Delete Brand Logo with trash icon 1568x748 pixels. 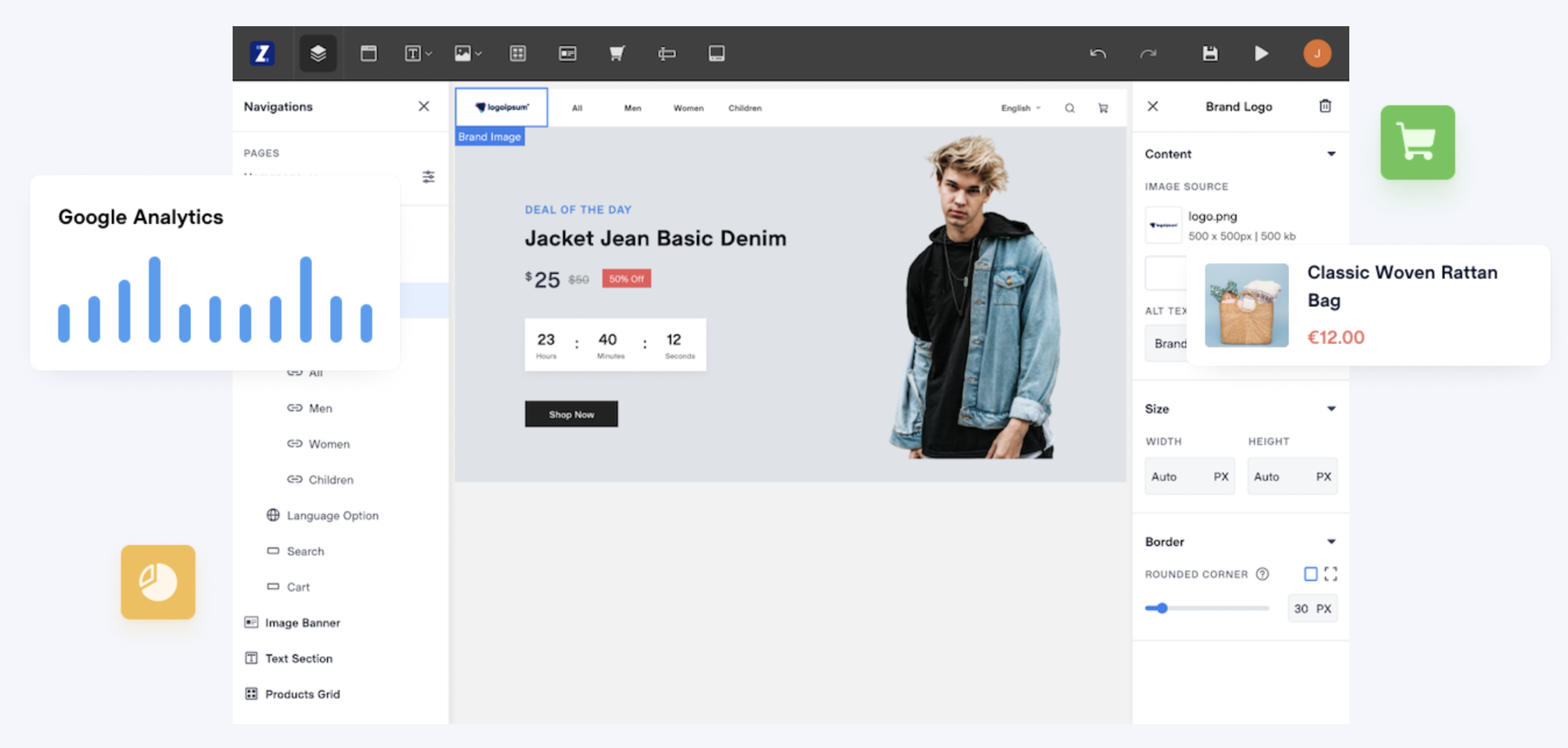[x=1324, y=106]
